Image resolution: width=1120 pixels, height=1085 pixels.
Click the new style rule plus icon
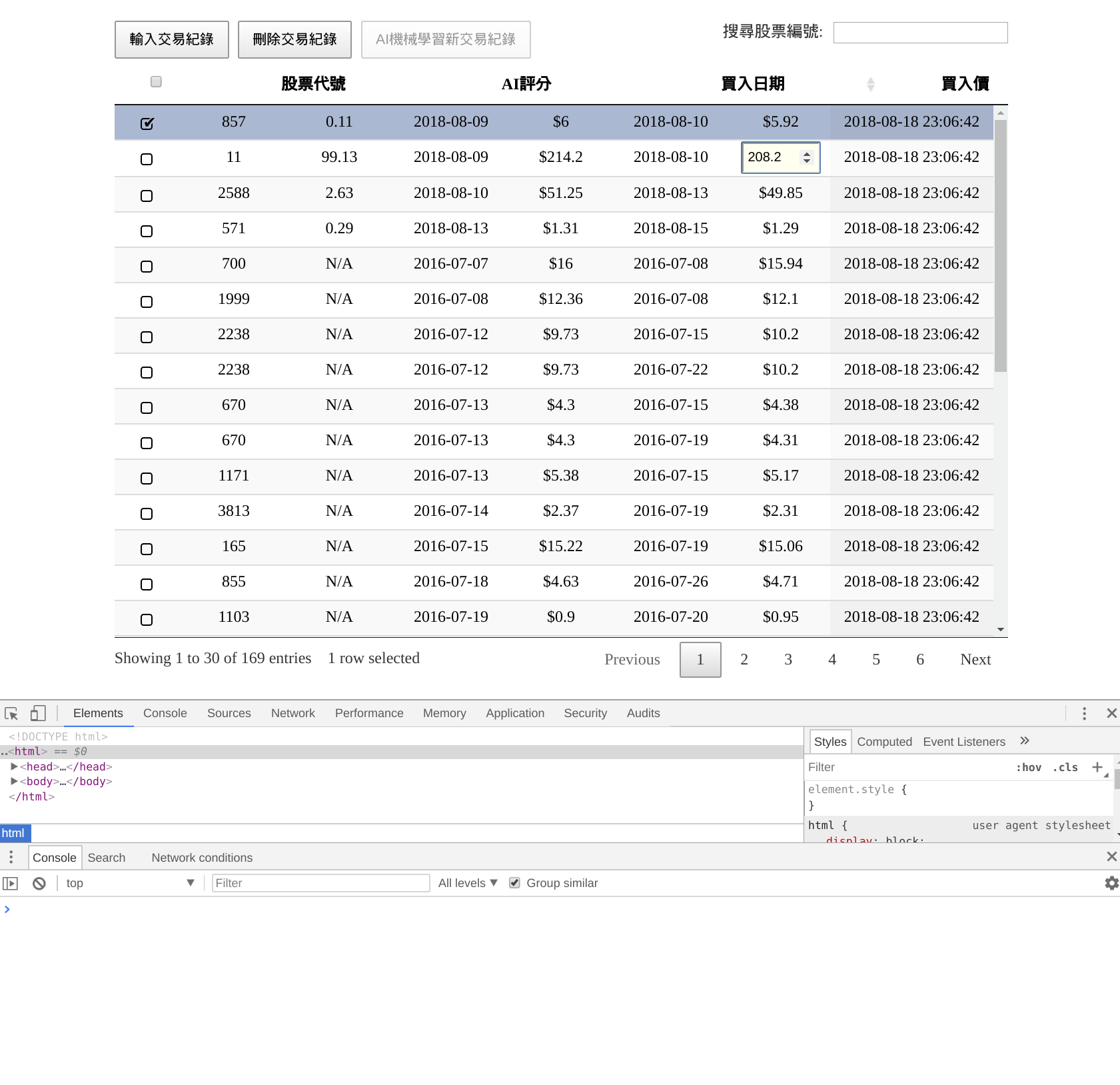pyautogui.click(x=1097, y=767)
